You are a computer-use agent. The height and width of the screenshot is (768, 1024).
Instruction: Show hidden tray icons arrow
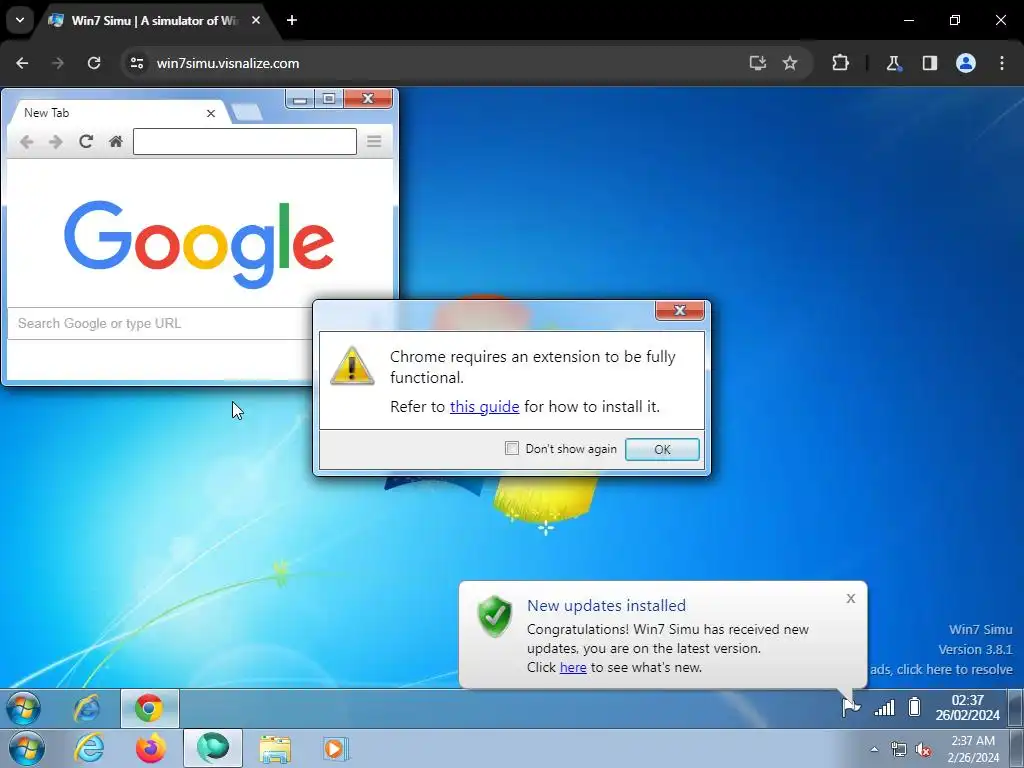874,749
